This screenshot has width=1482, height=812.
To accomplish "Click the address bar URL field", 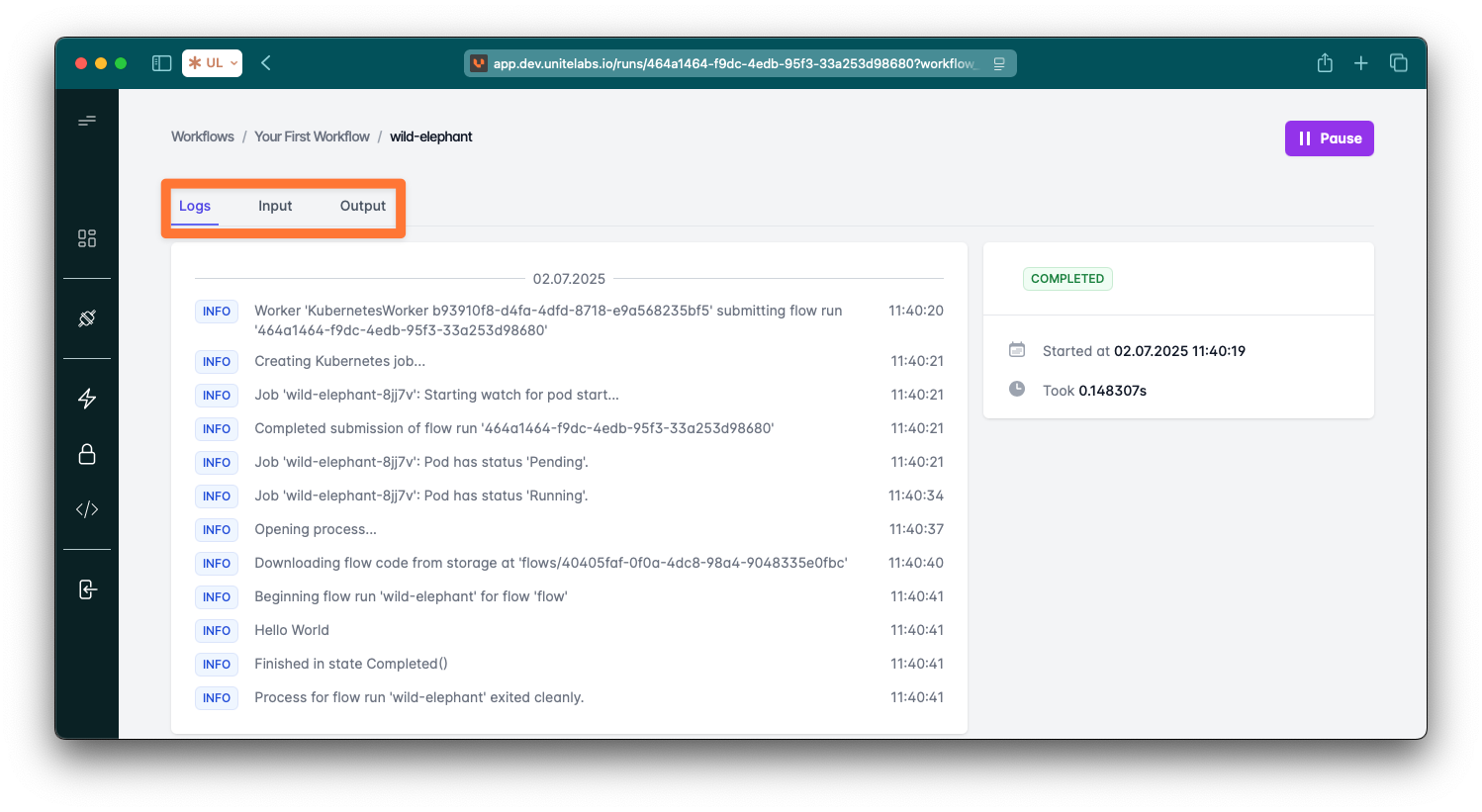I will (740, 63).
